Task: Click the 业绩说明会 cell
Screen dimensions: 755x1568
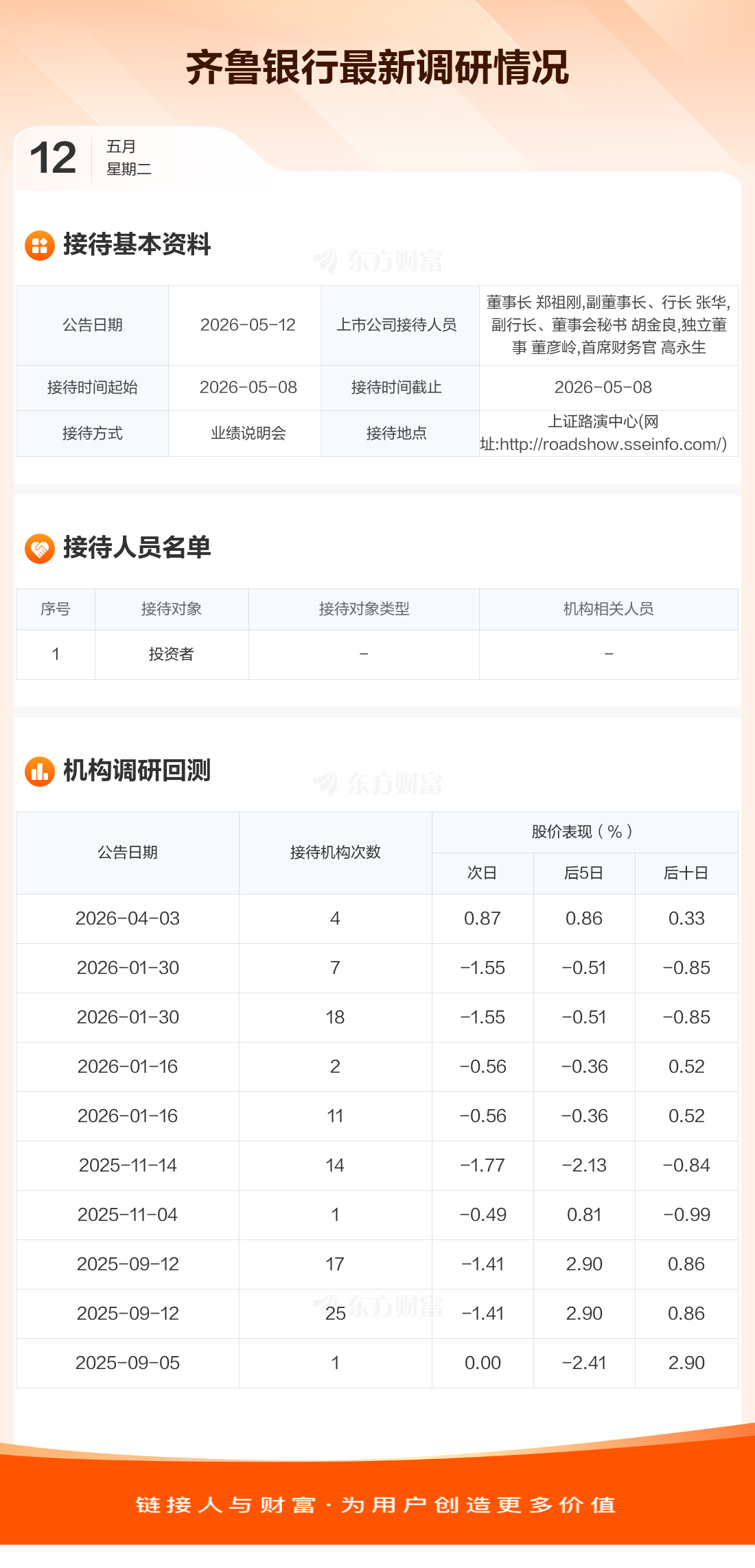Action: tap(248, 433)
